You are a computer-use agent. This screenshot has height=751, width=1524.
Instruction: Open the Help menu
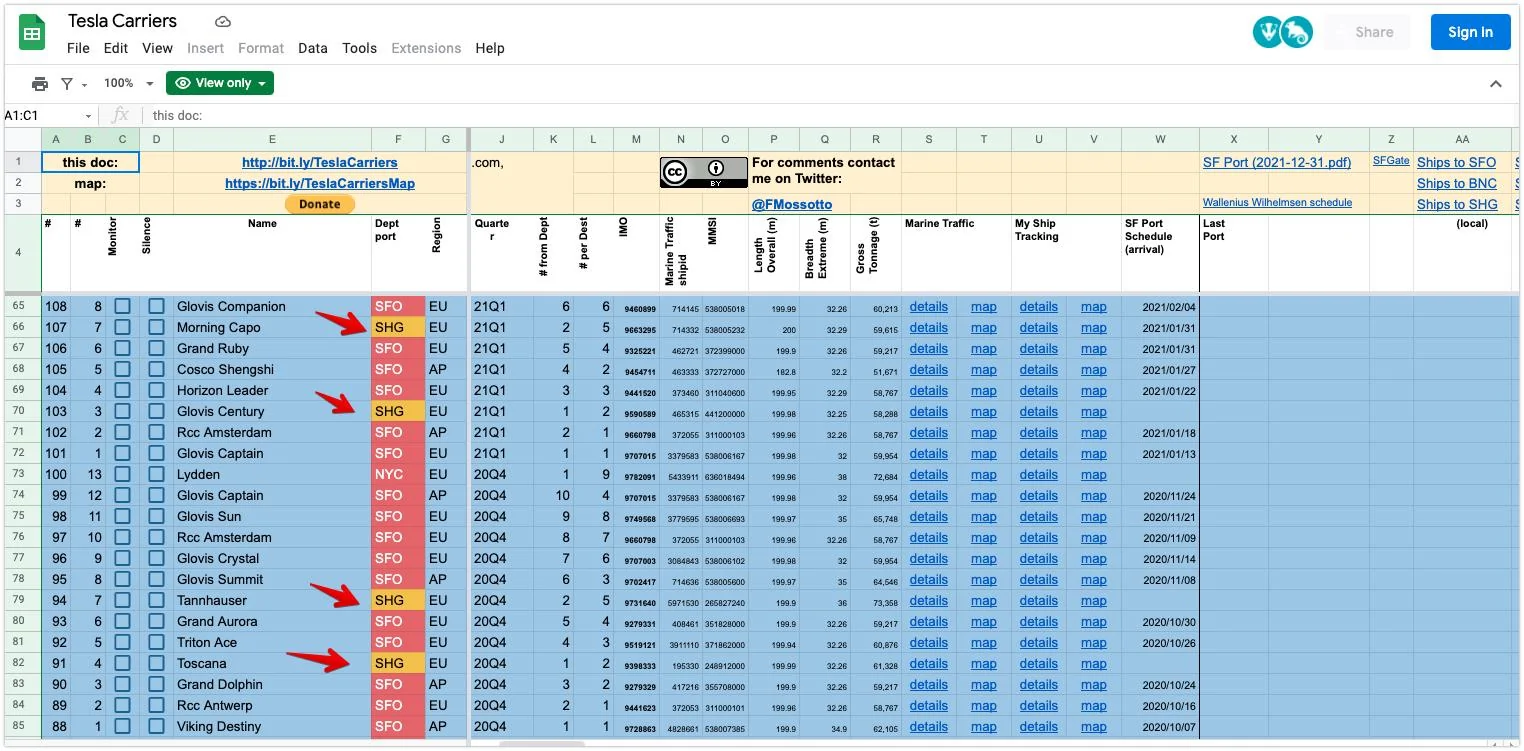(490, 48)
